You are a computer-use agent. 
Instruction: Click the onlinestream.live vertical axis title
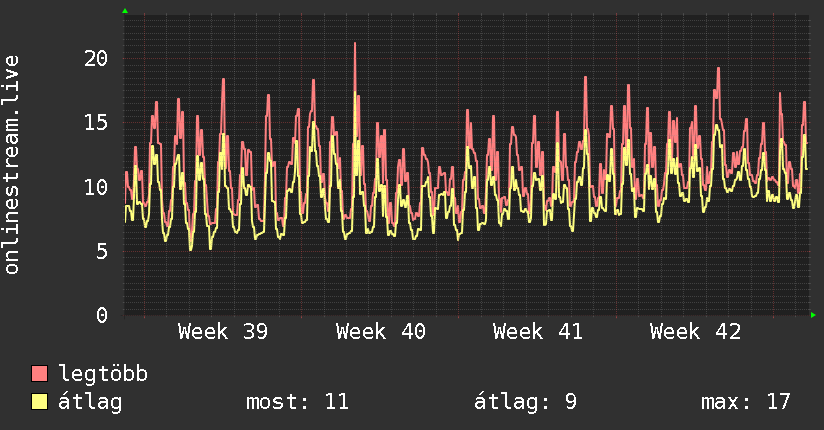(x=12, y=165)
